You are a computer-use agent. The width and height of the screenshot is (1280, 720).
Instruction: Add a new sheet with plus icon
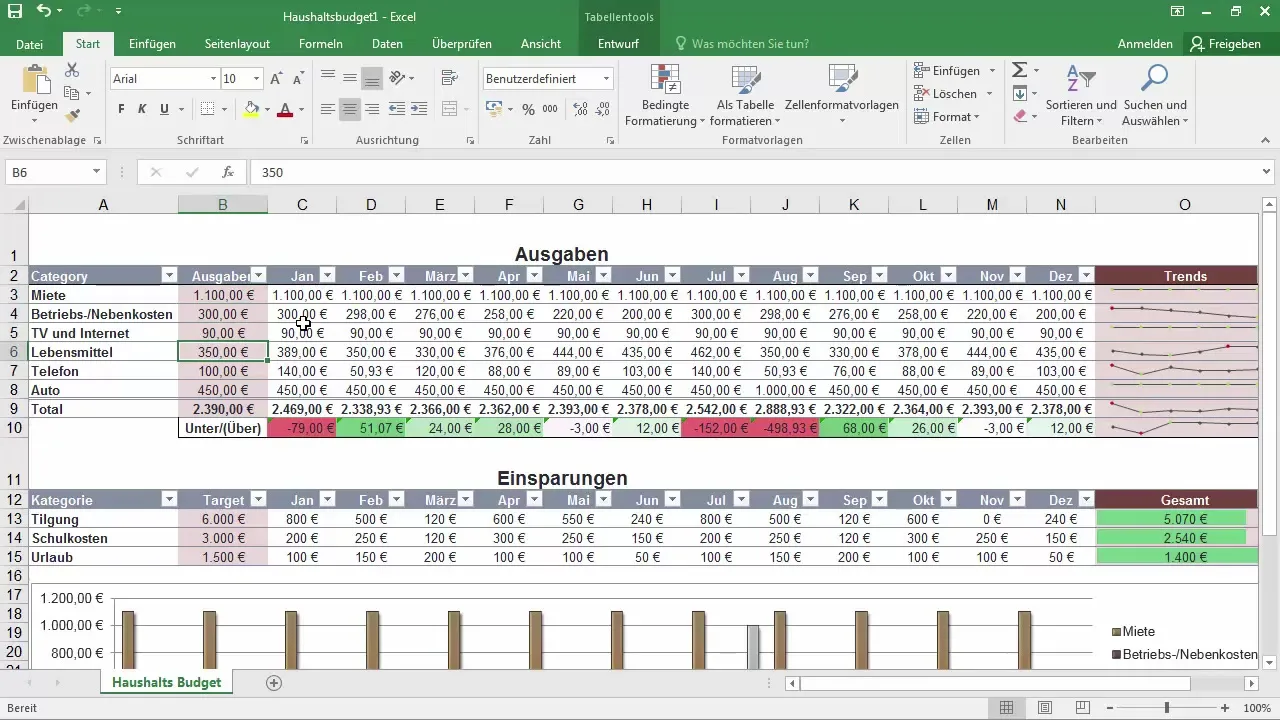(x=274, y=682)
